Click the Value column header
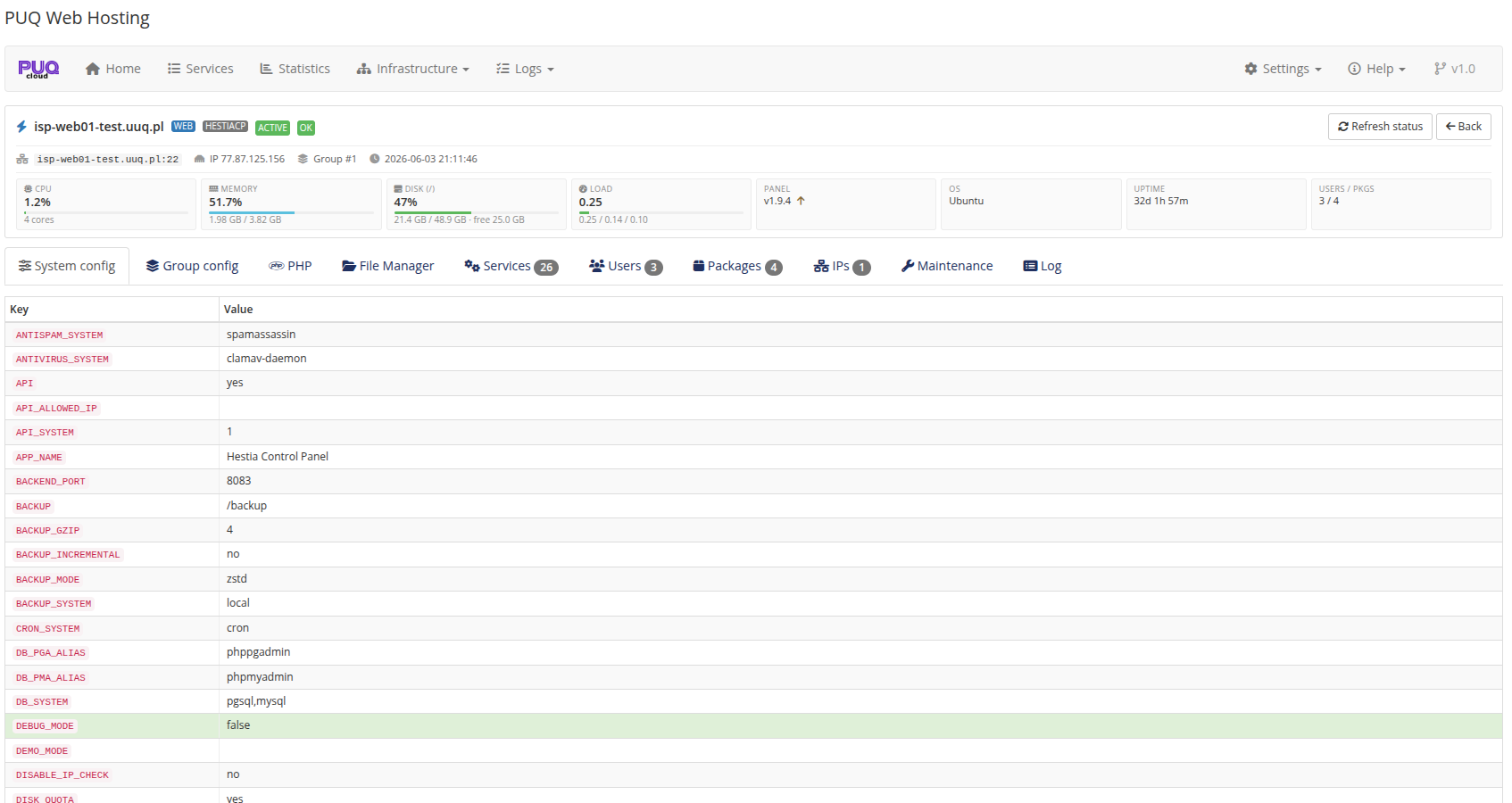The image size is (1512, 803). [238, 310]
